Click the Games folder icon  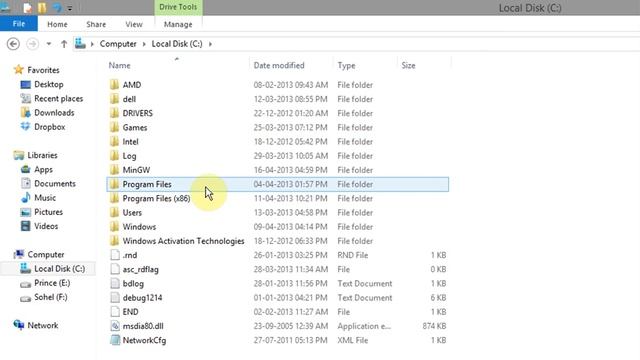pos(115,127)
